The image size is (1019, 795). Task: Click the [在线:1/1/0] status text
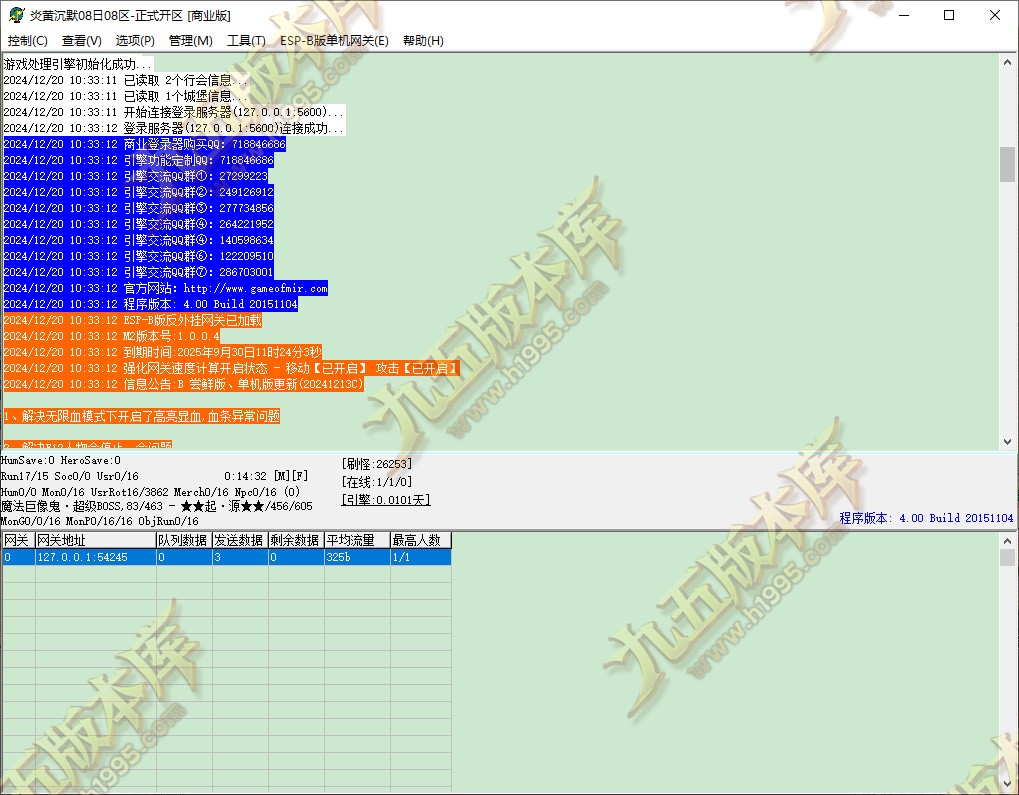tap(376, 482)
